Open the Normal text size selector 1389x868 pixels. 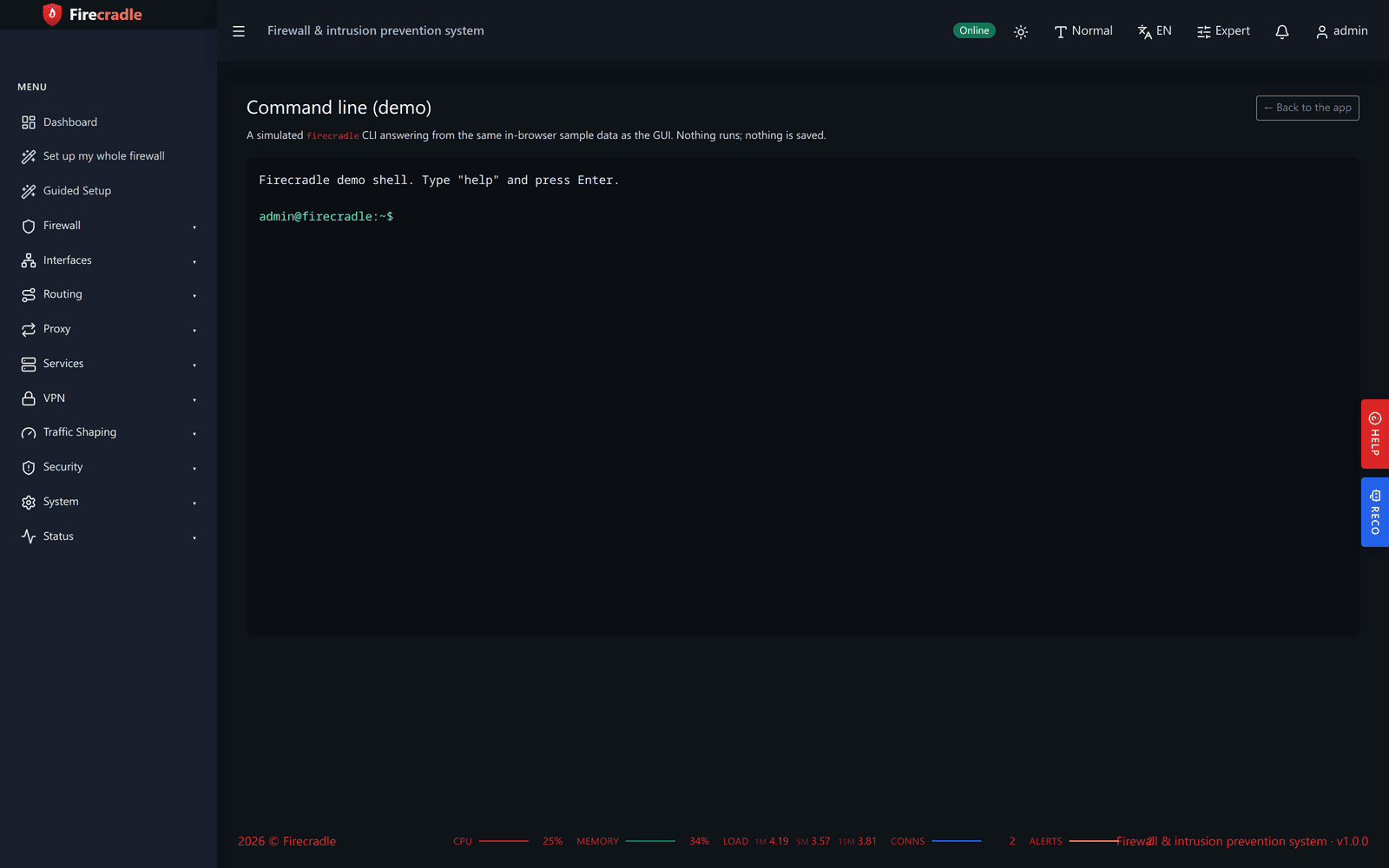click(x=1083, y=31)
